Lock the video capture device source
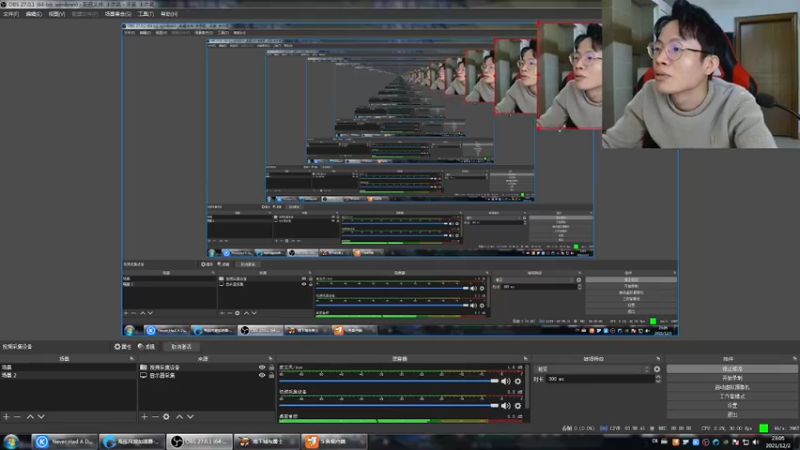Image resolution: width=800 pixels, height=450 pixels. coord(271,367)
